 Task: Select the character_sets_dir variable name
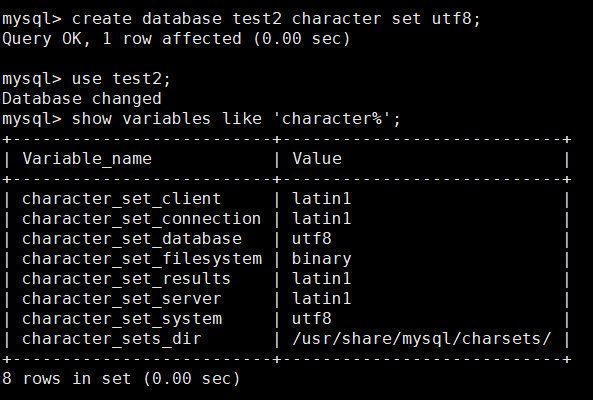click(x=112, y=339)
